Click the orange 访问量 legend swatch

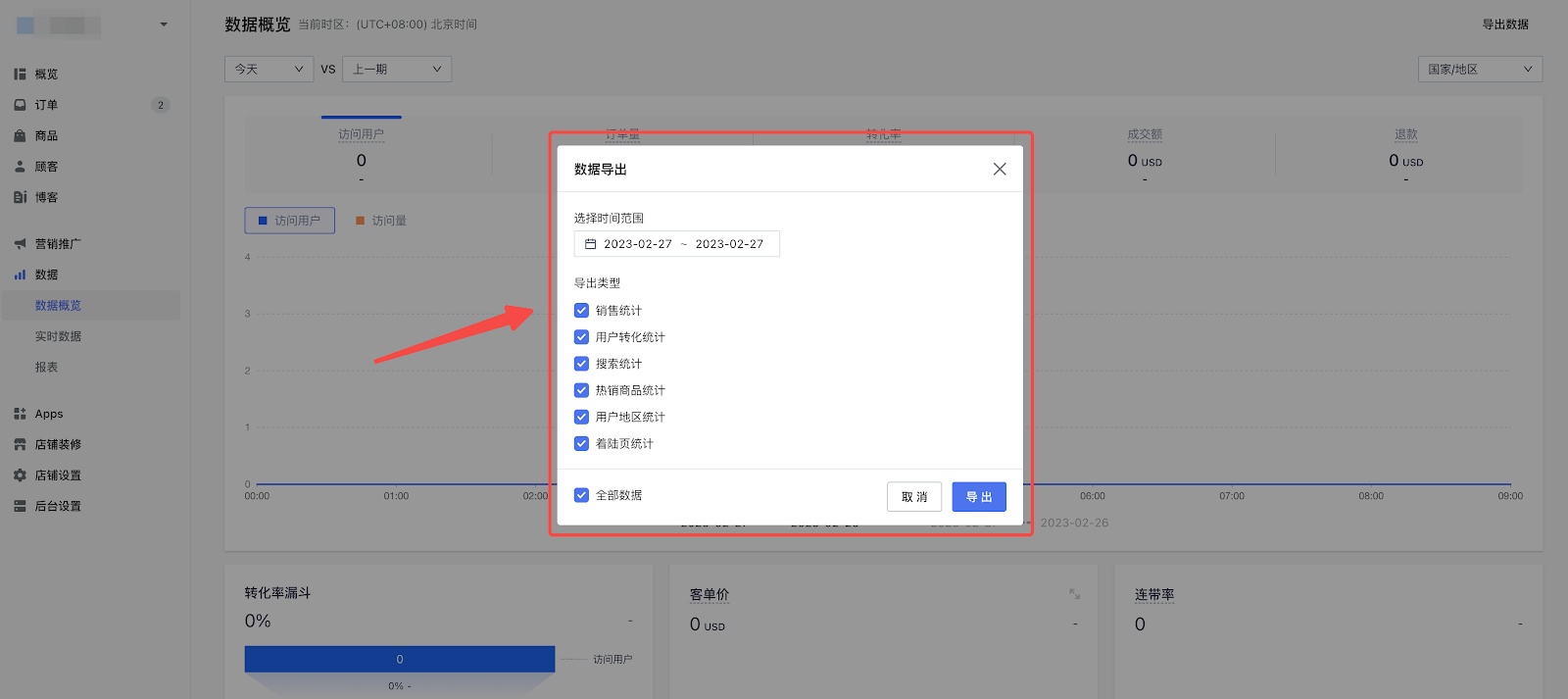[x=361, y=221]
